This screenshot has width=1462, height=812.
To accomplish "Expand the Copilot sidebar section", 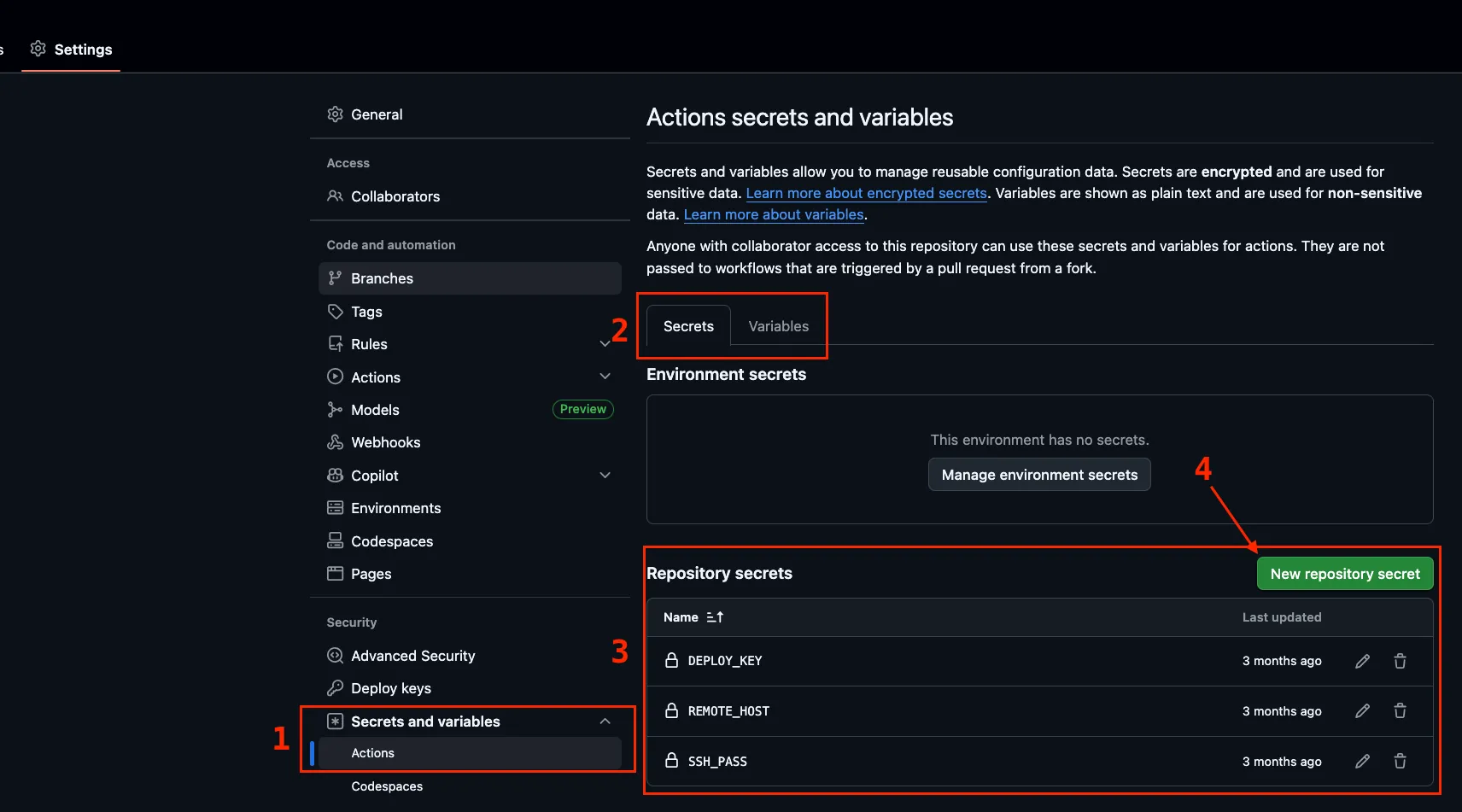I will 605,476.
